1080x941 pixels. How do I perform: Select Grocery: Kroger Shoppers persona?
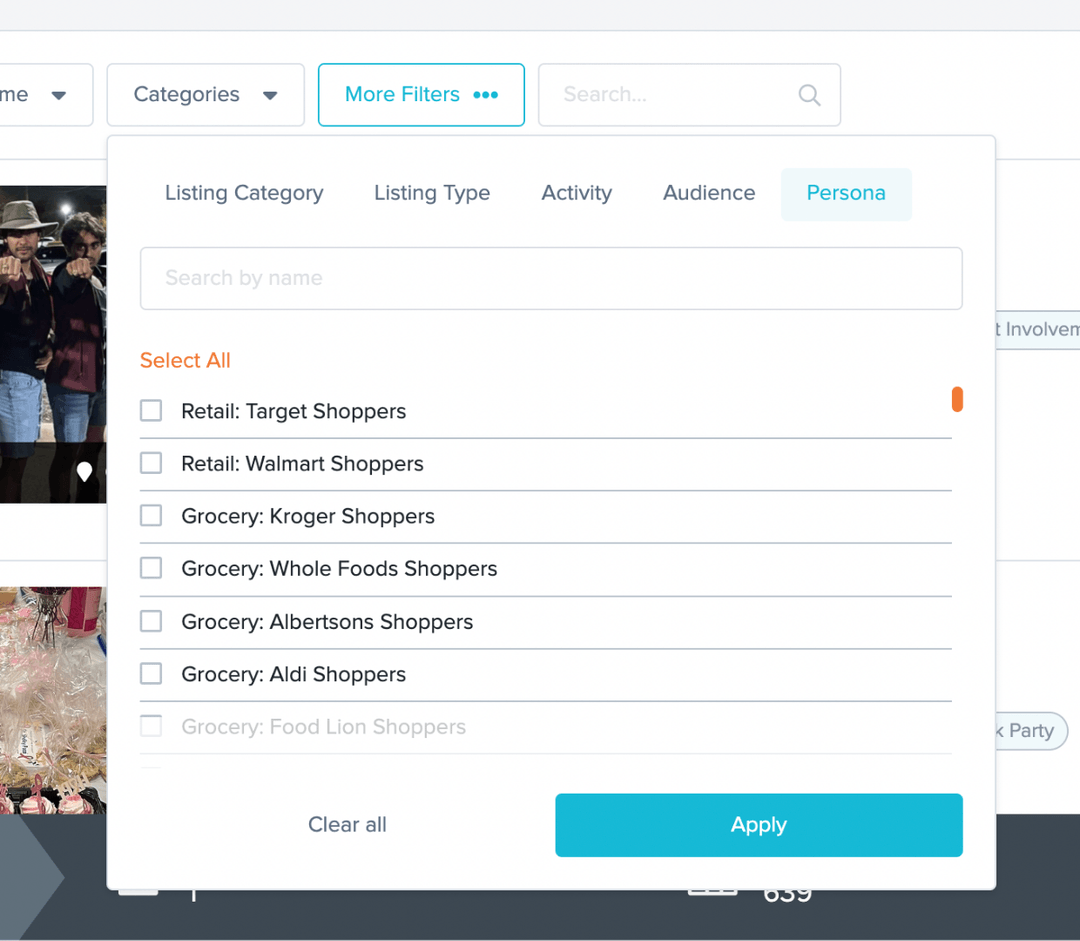(x=150, y=515)
